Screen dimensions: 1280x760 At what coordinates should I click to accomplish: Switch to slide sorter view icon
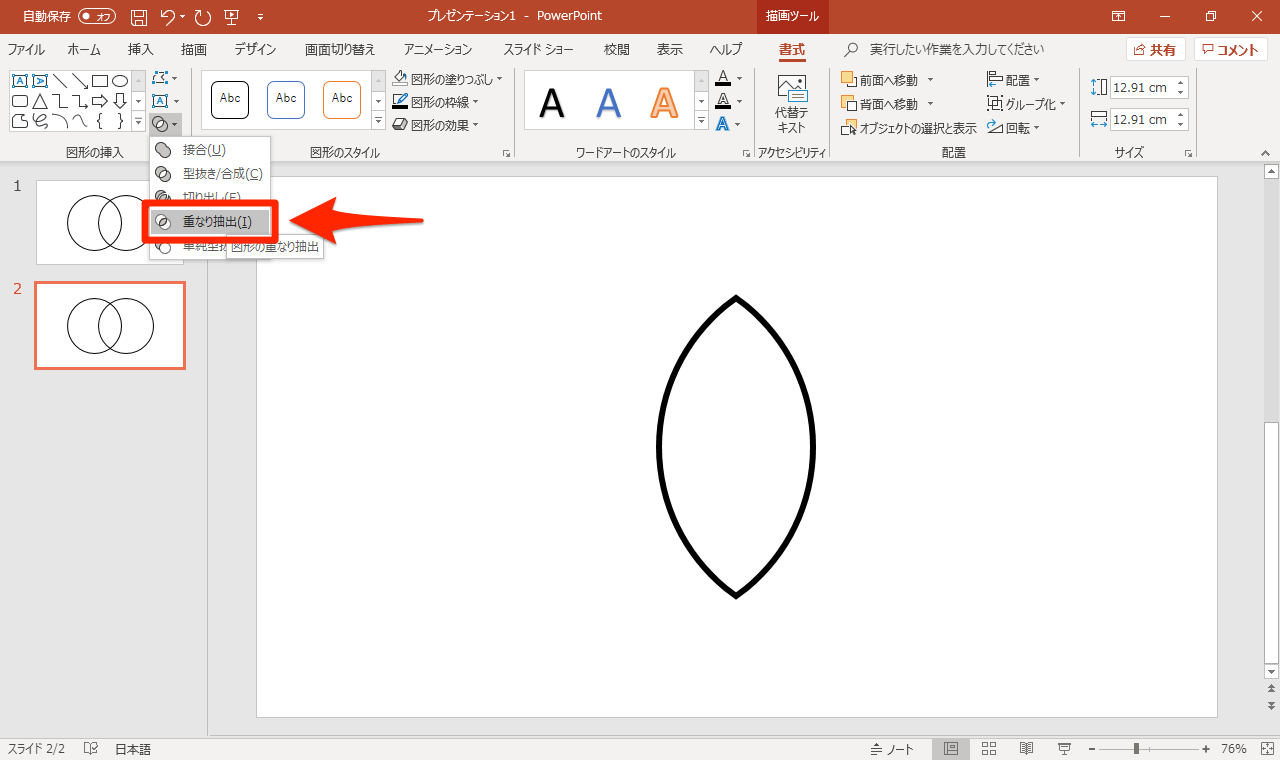(x=988, y=749)
